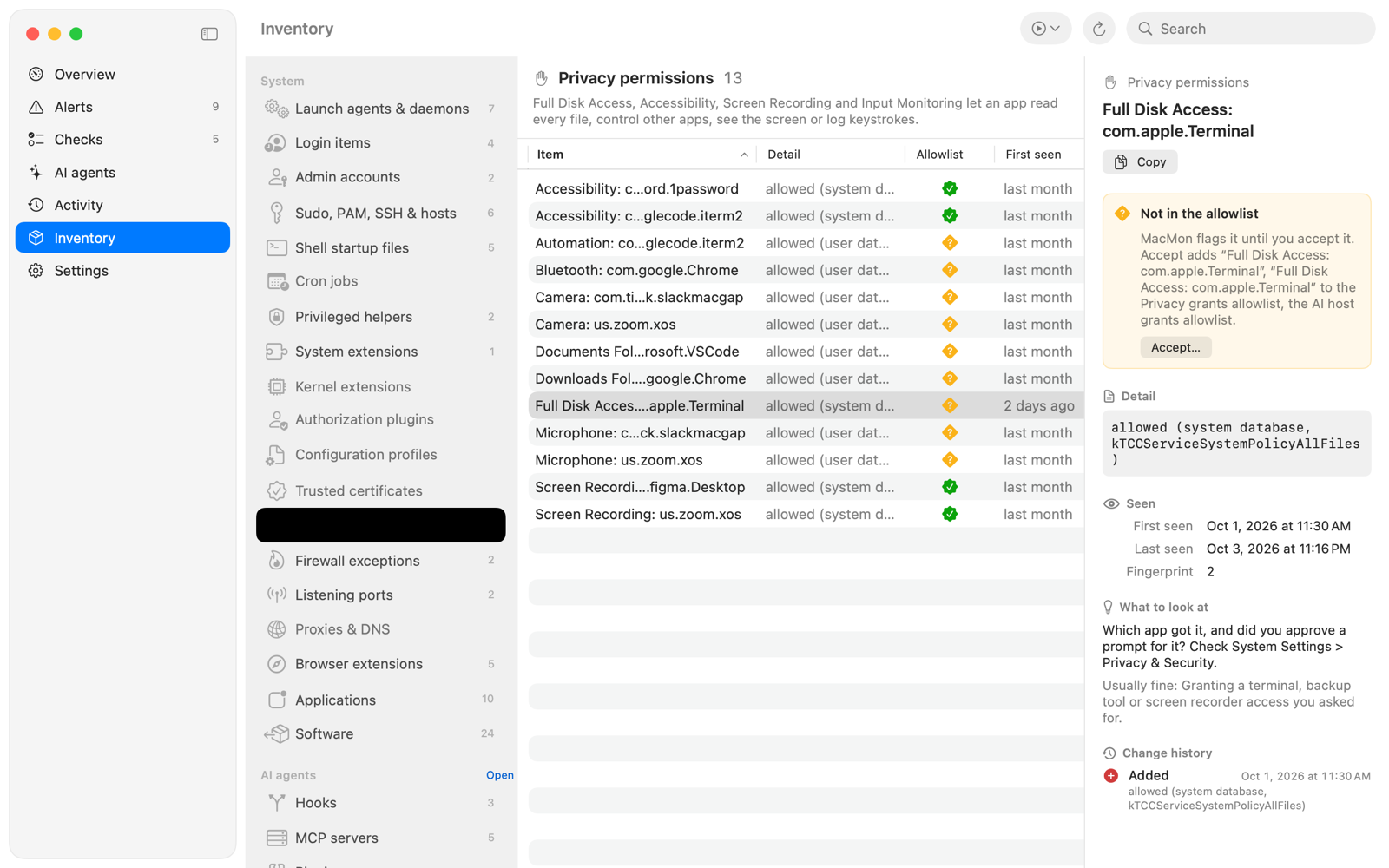Click the Proxies & DNS globe icon
1389x868 pixels.
[x=277, y=629]
